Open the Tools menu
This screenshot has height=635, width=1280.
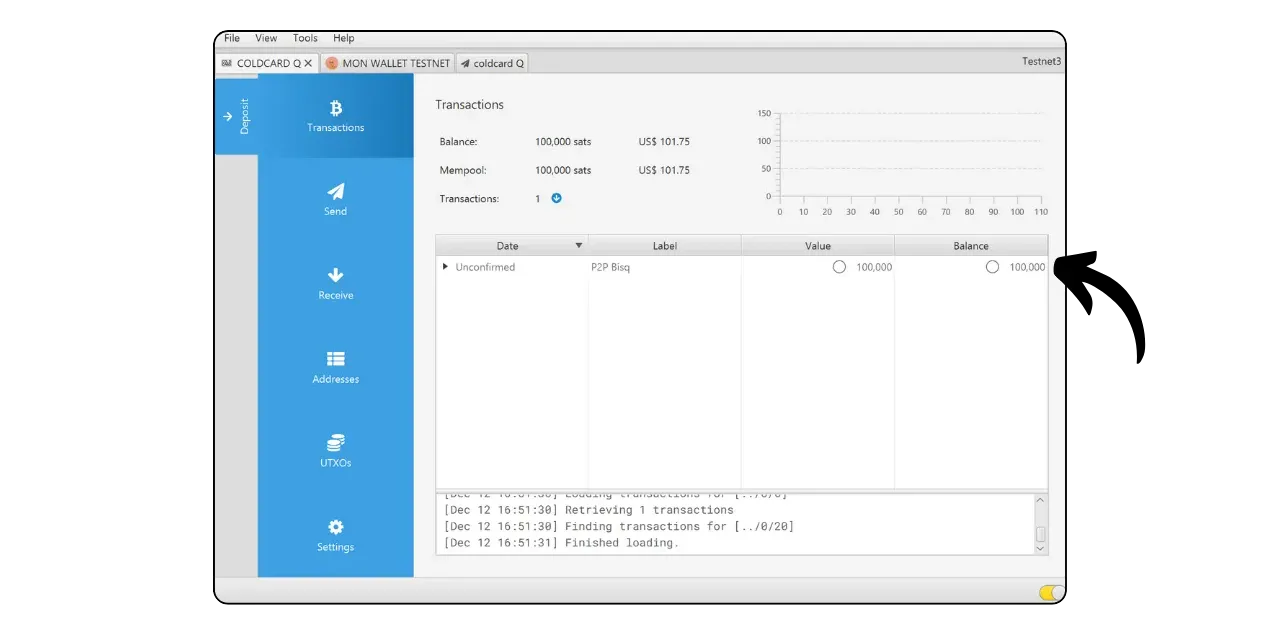point(305,38)
